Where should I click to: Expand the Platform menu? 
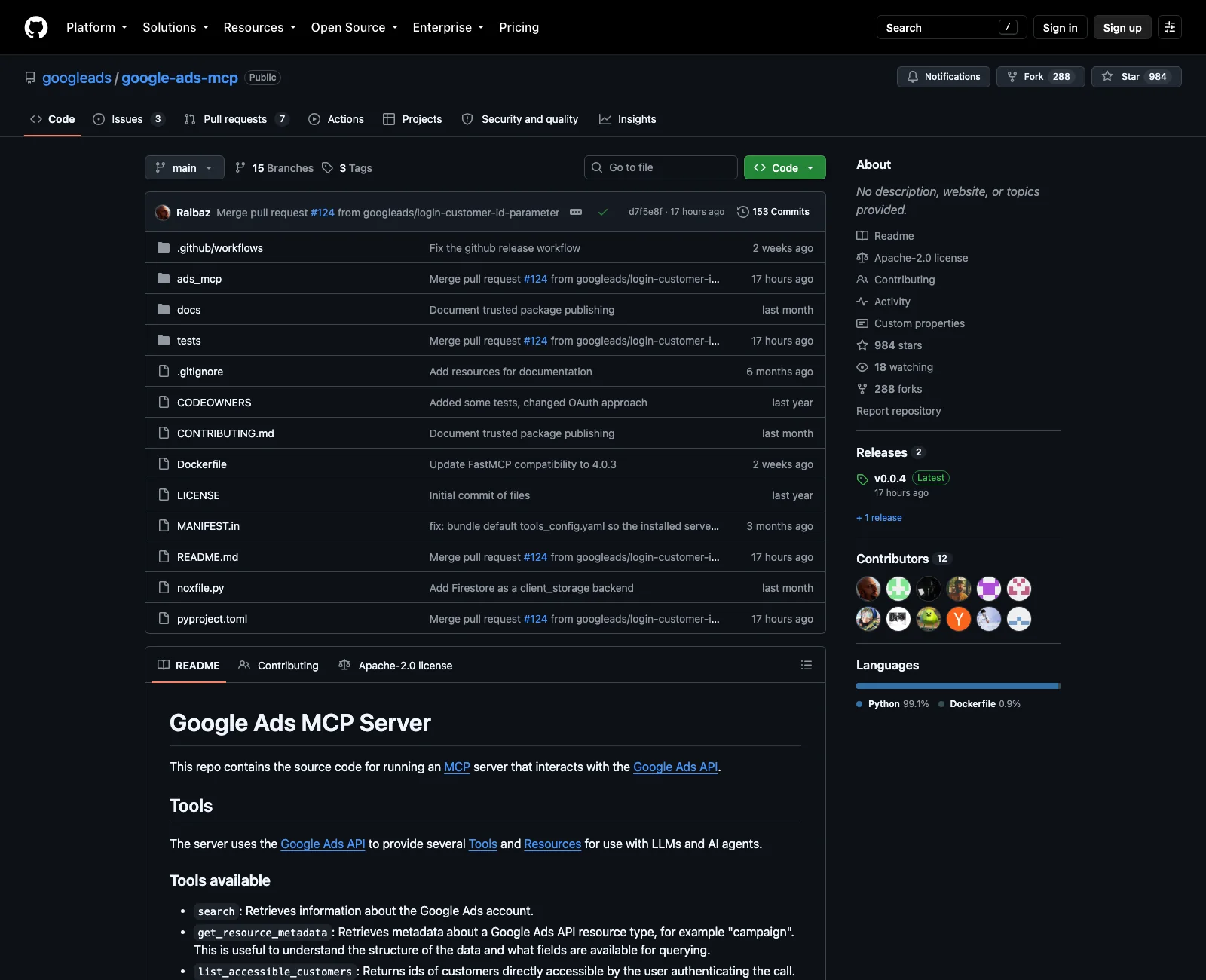(96, 27)
